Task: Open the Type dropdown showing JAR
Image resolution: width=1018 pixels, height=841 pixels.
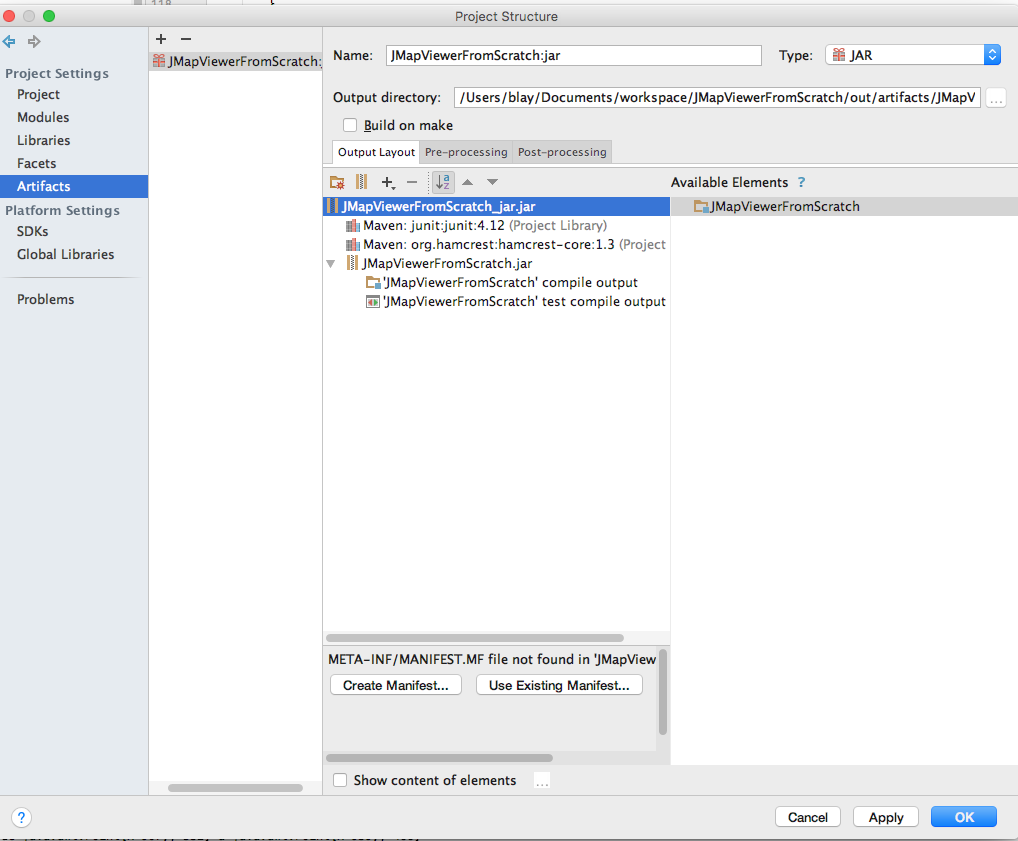Action: point(992,55)
